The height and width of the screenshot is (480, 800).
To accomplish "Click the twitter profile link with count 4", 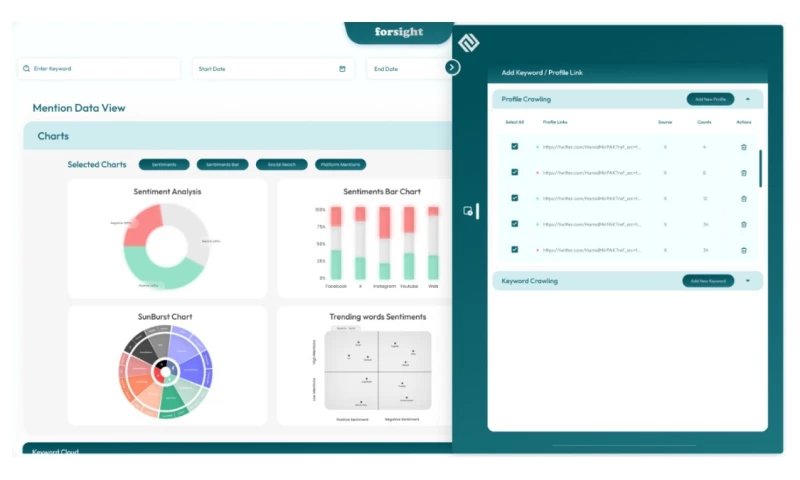I will coord(592,147).
